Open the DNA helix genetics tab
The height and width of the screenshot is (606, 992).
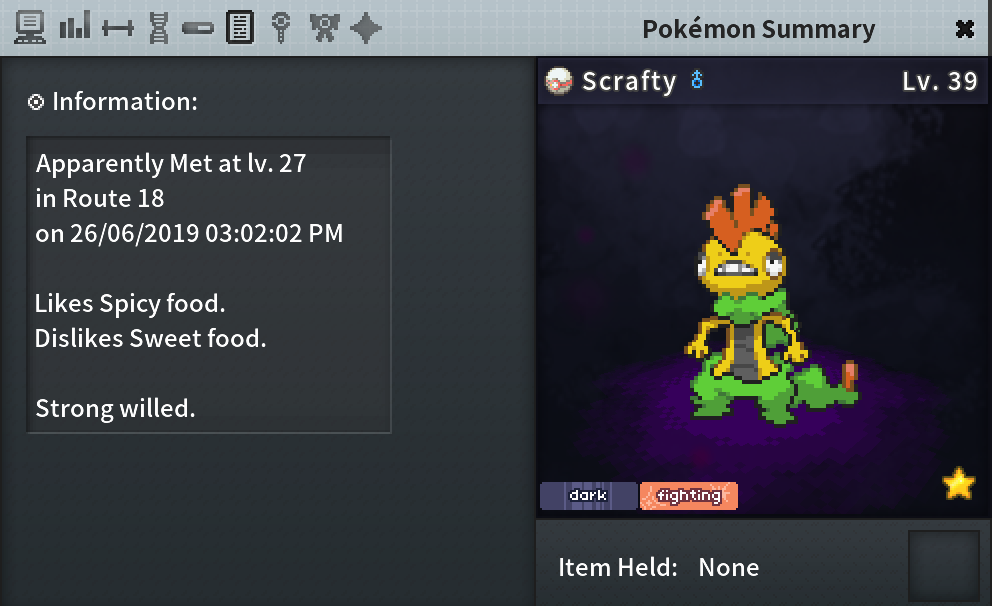pyautogui.click(x=159, y=28)
